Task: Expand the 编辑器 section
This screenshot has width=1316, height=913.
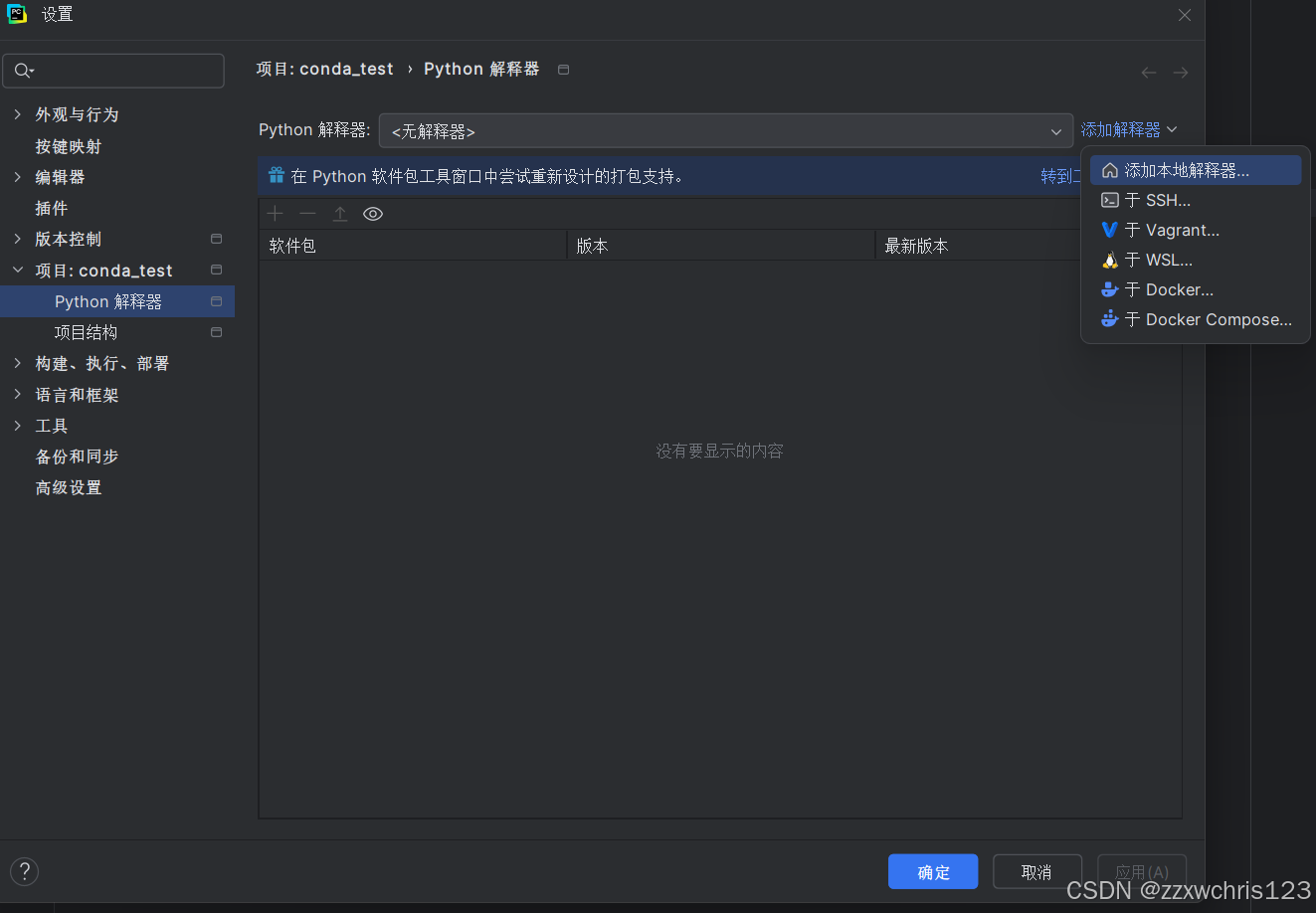Action: (x=17, y=177)
